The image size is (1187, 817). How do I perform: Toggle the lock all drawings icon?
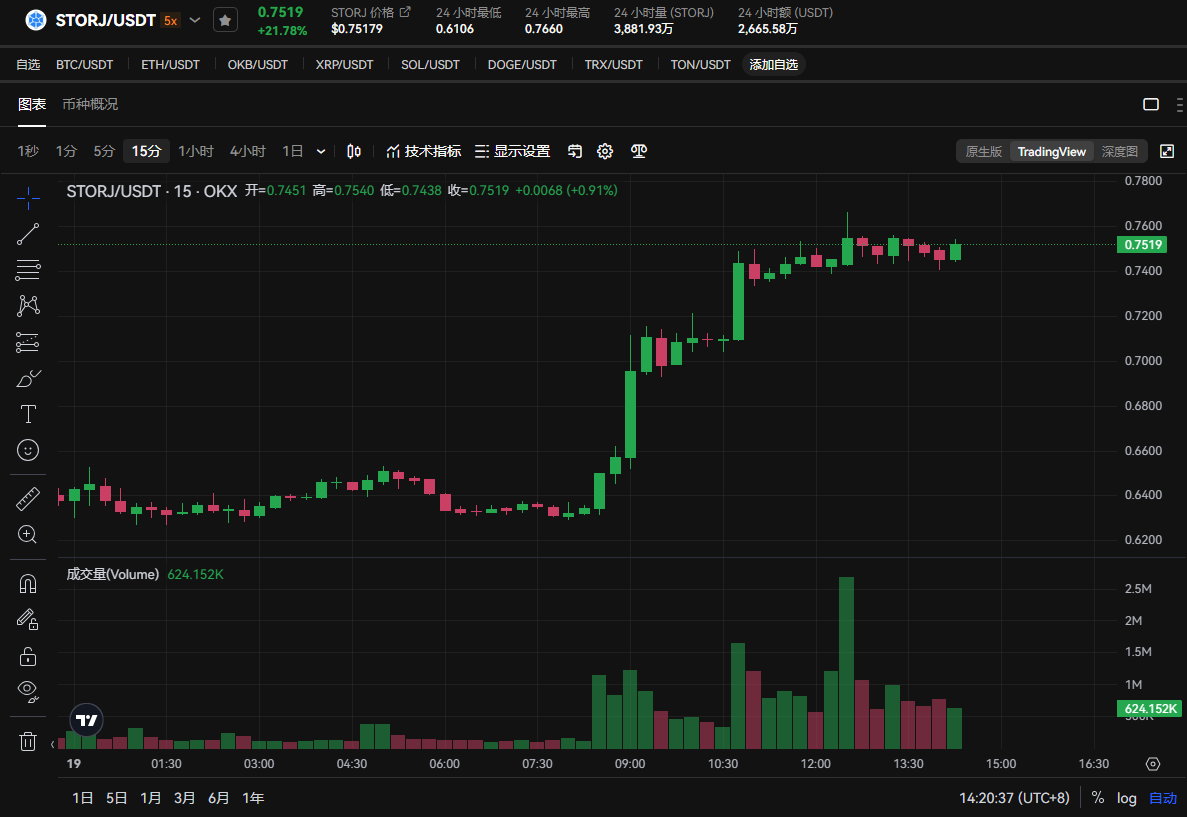tap(28, 656)
